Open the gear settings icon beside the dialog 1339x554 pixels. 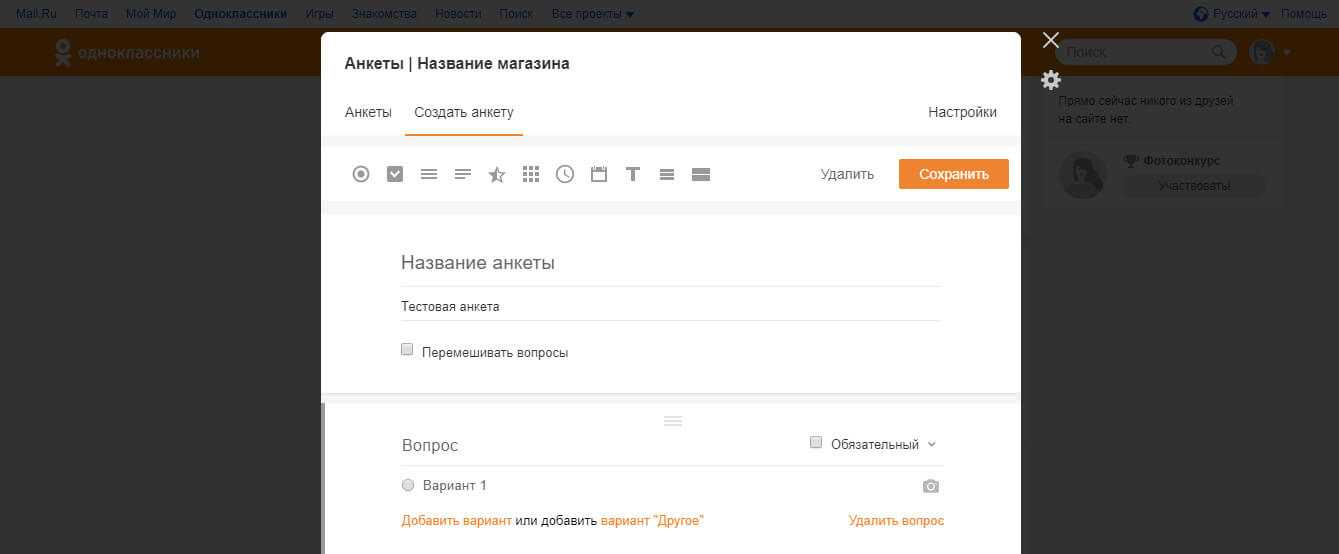coord(1050,80)
